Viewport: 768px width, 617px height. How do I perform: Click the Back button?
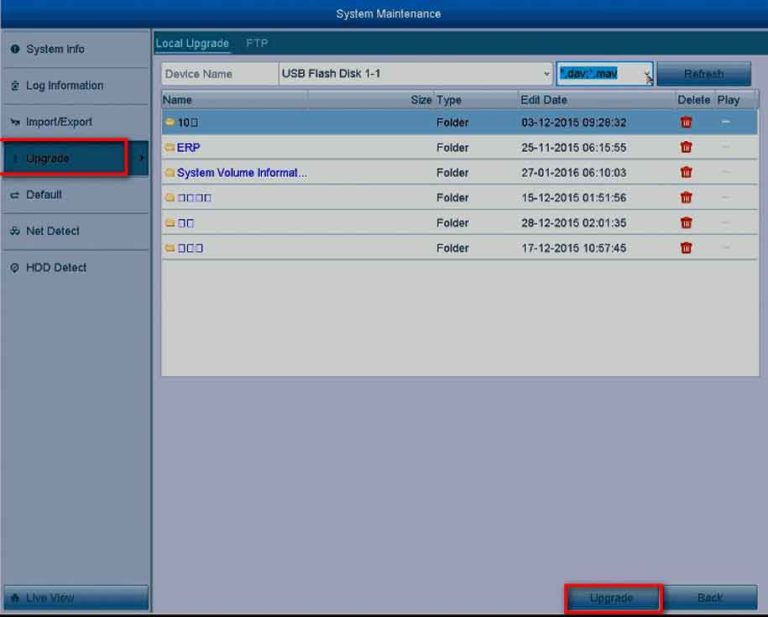pyautogui.click(x=710, y=598)
